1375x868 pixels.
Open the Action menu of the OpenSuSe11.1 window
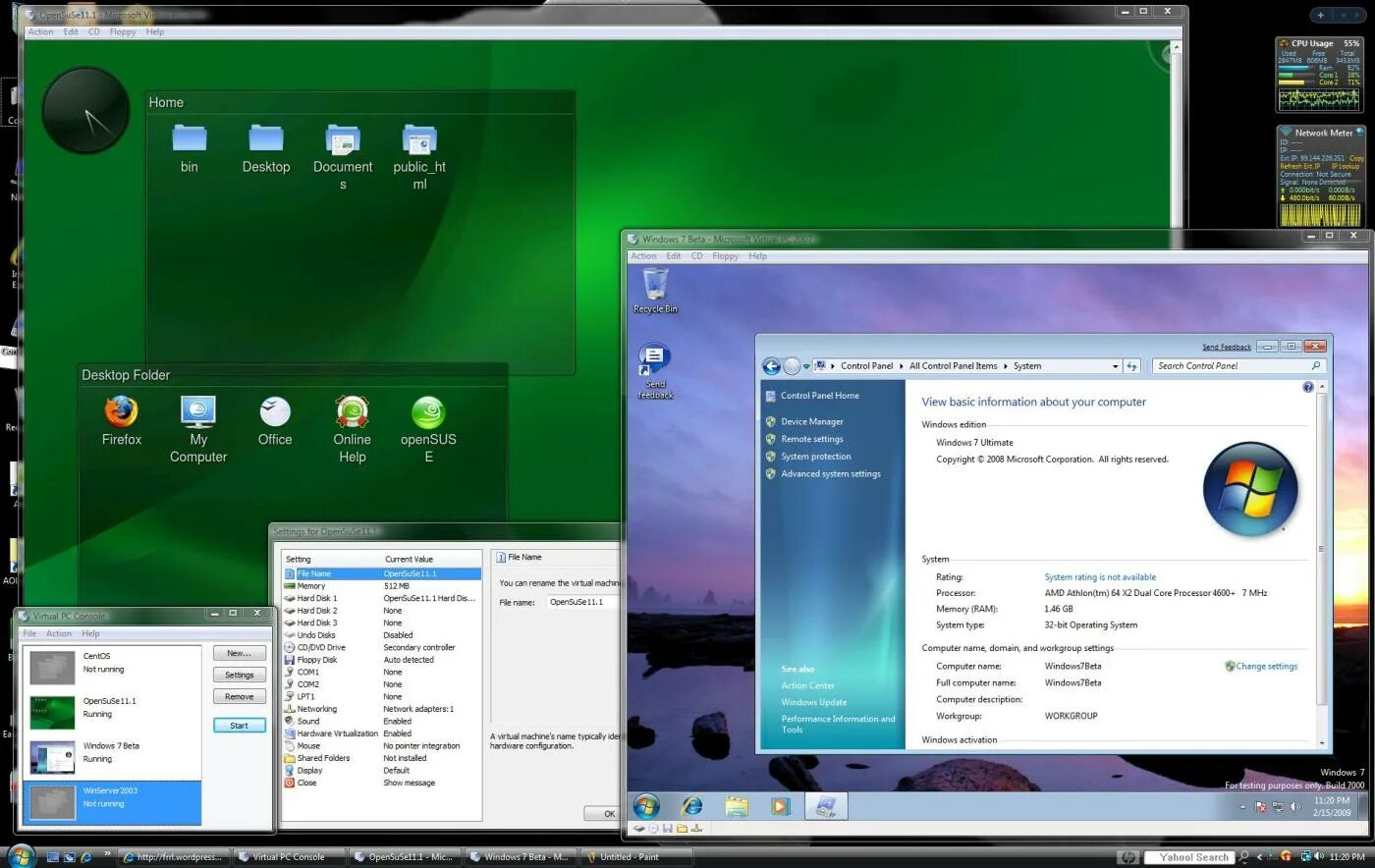pos(40,32)
